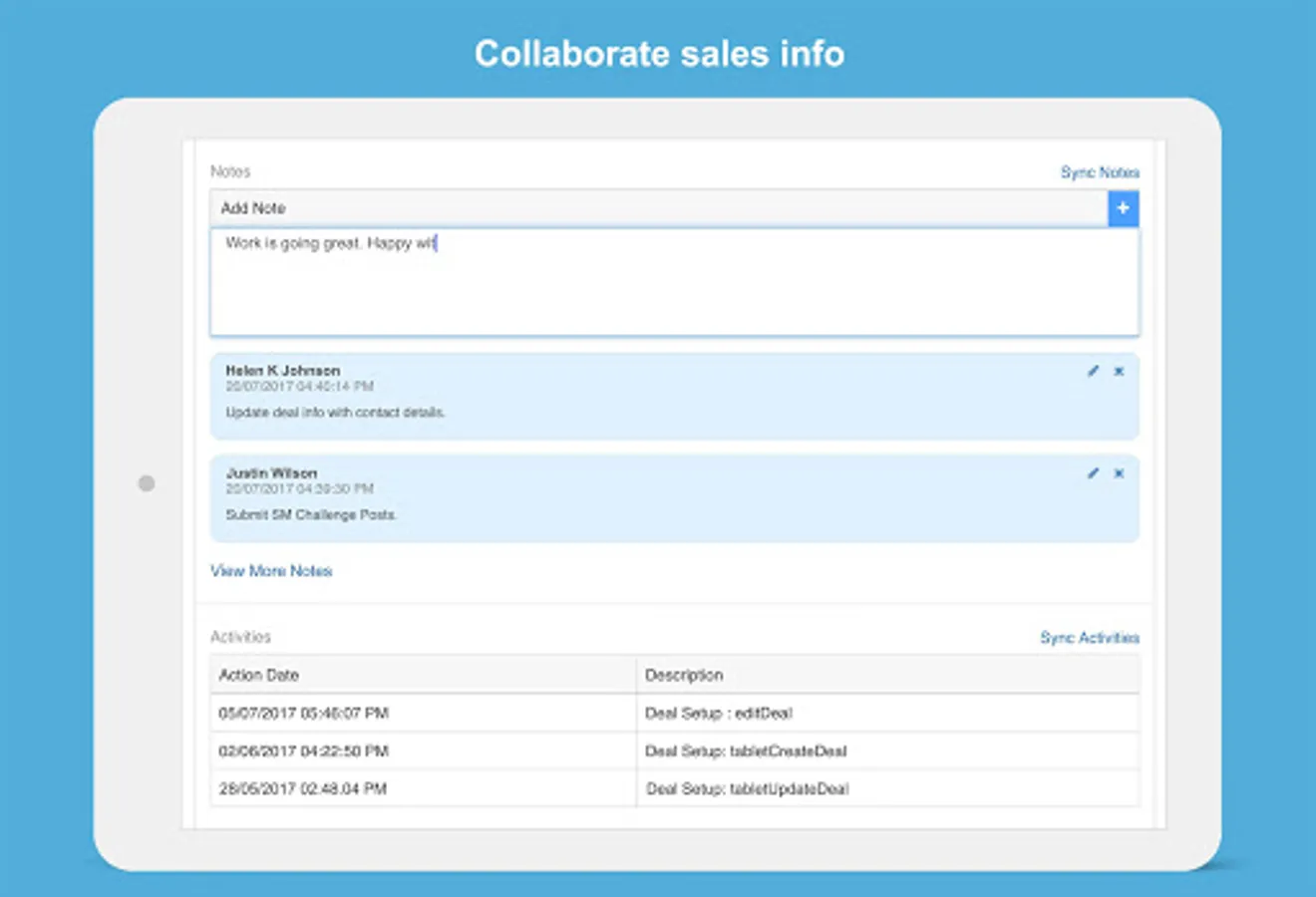The width and height of the screenshot is (1316, 897).
Task: Select the 02/06/2017 action date cell
Action: click(304, 751)
